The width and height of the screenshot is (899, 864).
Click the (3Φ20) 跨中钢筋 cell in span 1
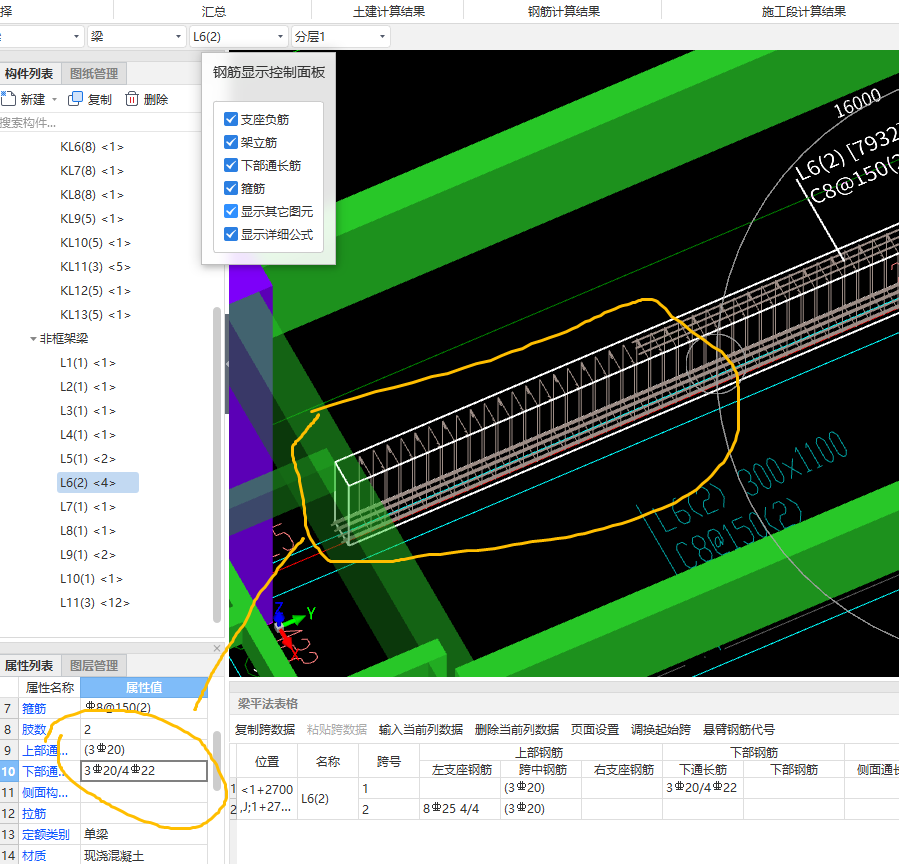tap(541, 788)
